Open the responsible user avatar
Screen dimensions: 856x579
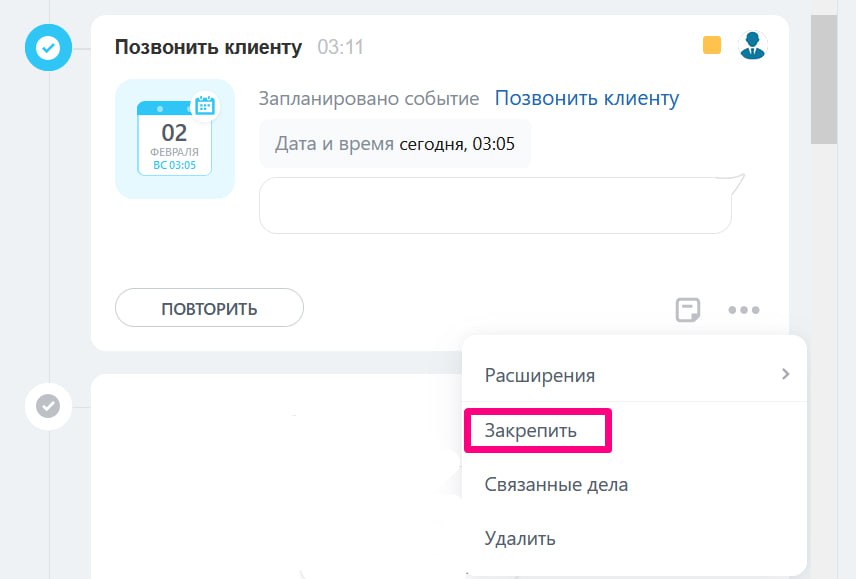tap(751, 45)
